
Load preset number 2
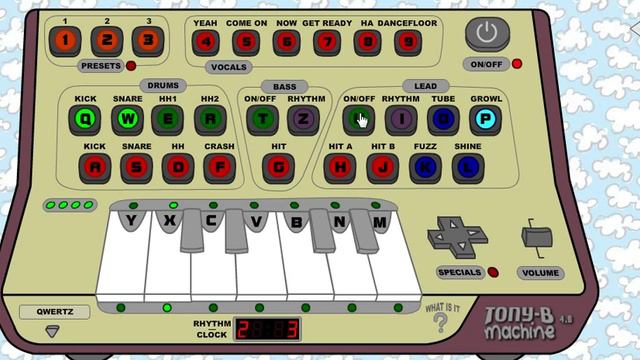pyautogui.click(x=107, y=41)
